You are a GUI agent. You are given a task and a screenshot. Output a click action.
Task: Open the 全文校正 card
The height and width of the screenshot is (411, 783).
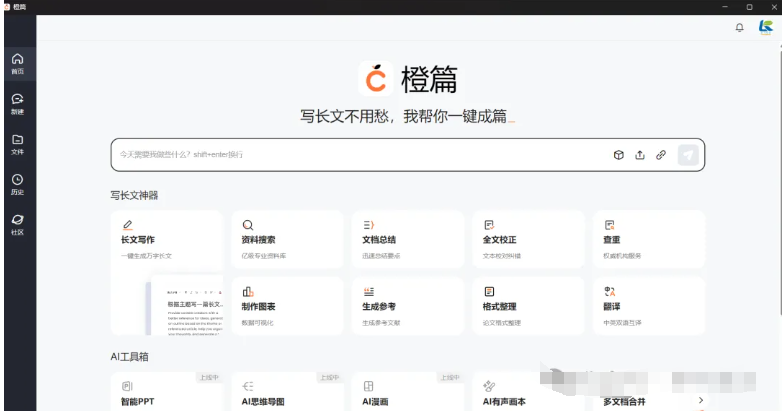click(x=528, y=239)
